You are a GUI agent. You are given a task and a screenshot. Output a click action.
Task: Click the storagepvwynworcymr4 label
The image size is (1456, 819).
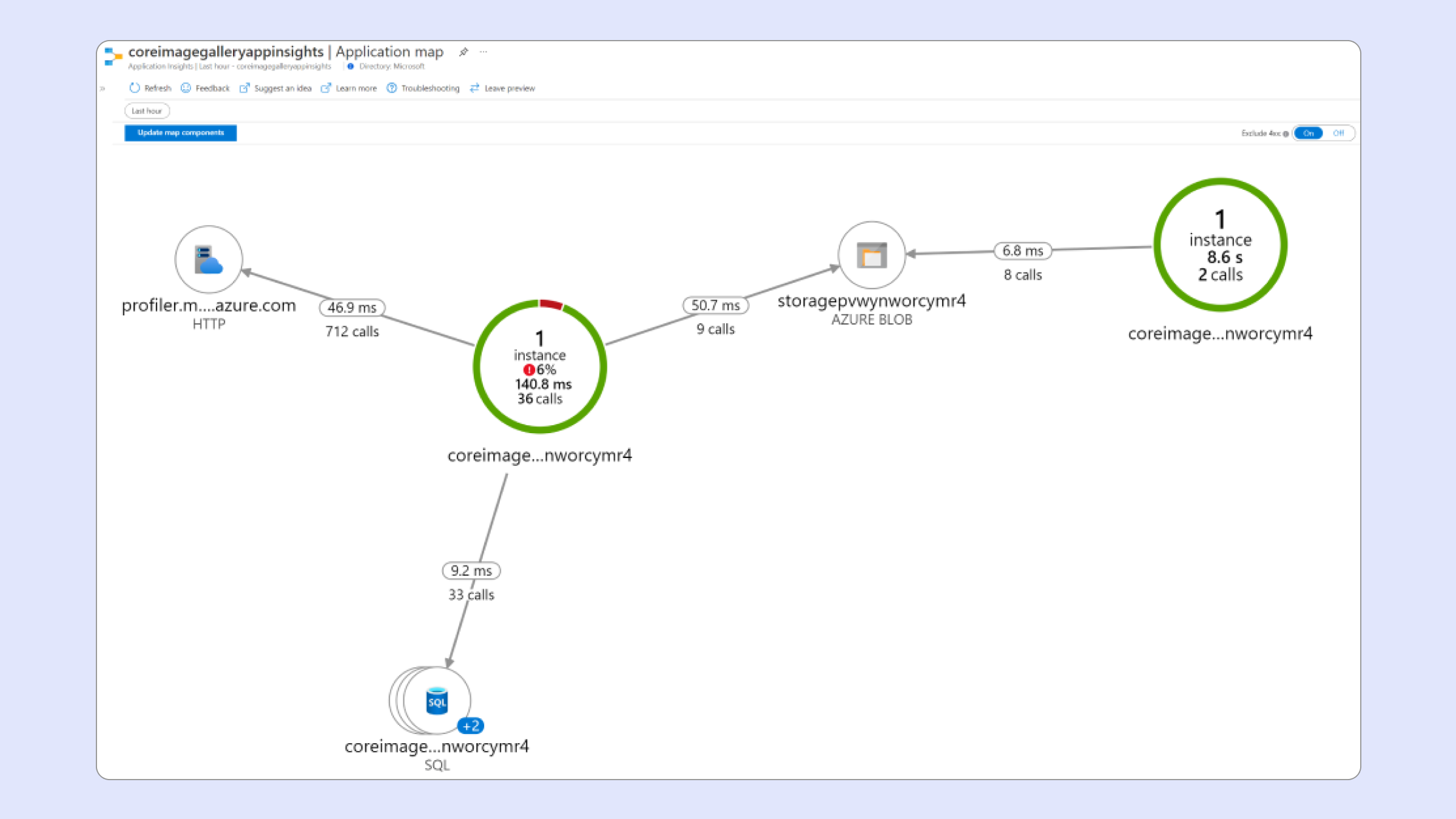pos(872,301)
